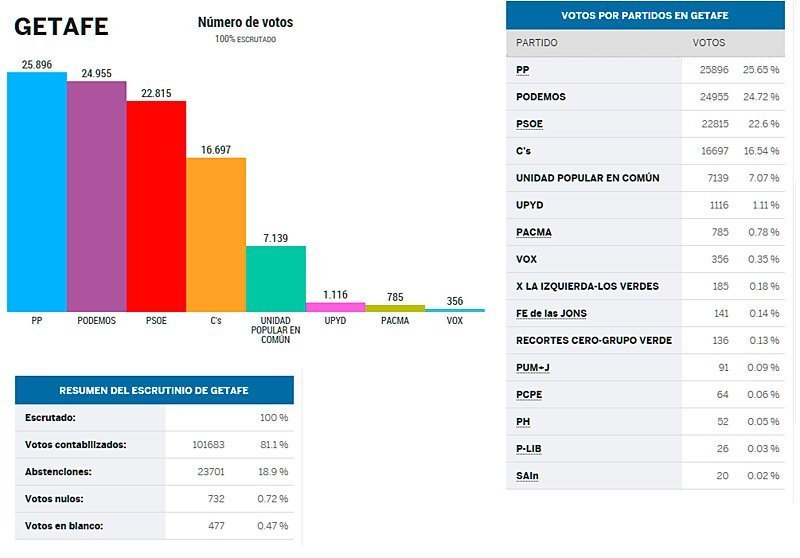Click the orange C's bar

[216, 235]
